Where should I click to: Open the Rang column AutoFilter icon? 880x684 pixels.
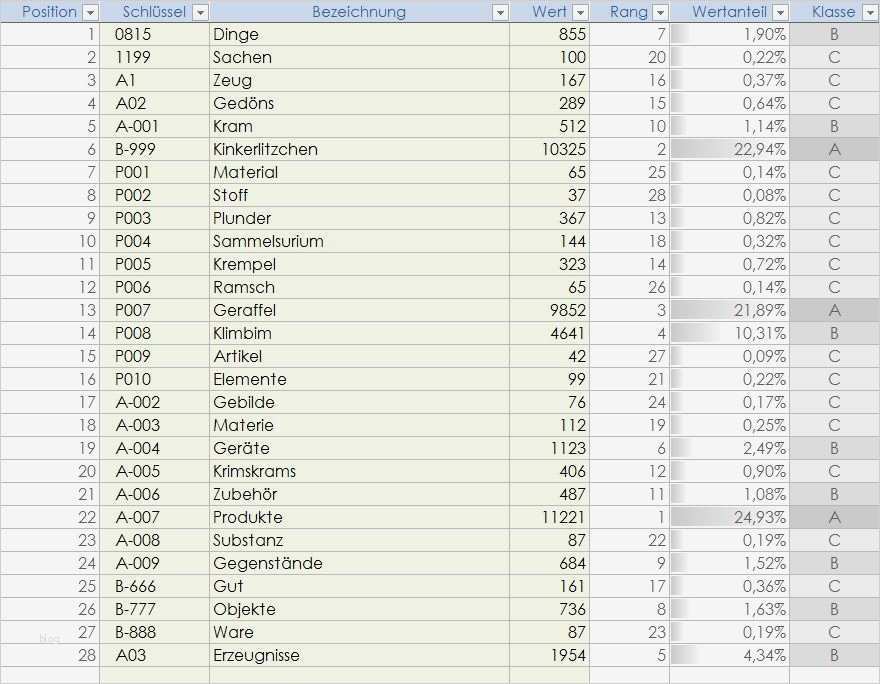tap(661, 12)
